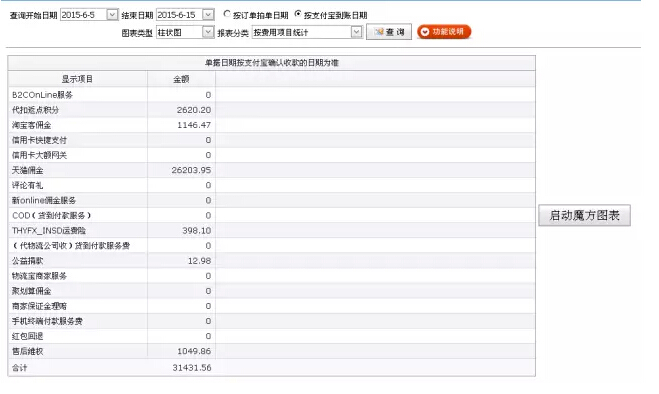Select the 售后维权 row label

pos(27,352)
